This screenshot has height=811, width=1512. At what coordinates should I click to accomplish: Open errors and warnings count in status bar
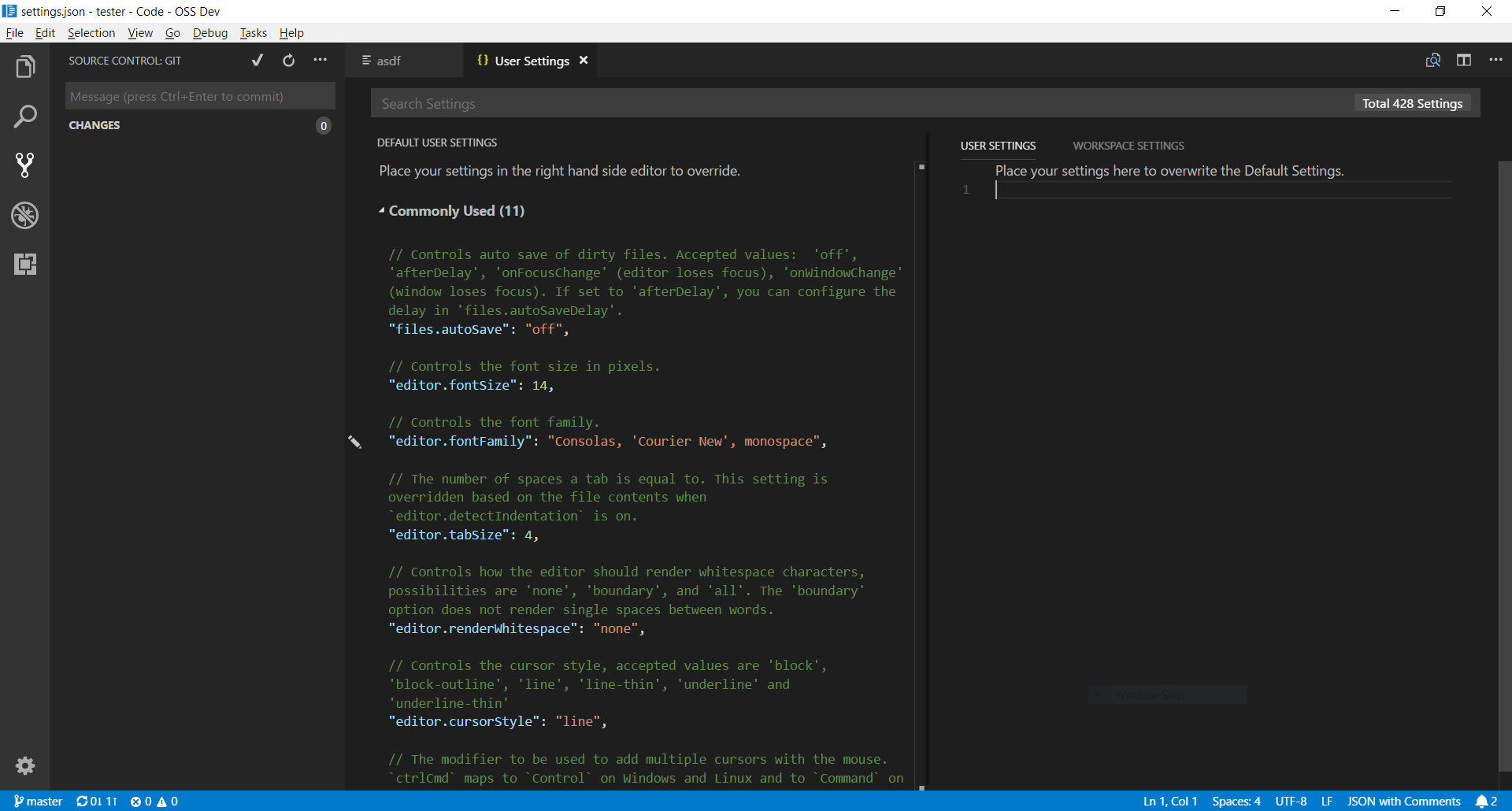click(x=154, y=801)
